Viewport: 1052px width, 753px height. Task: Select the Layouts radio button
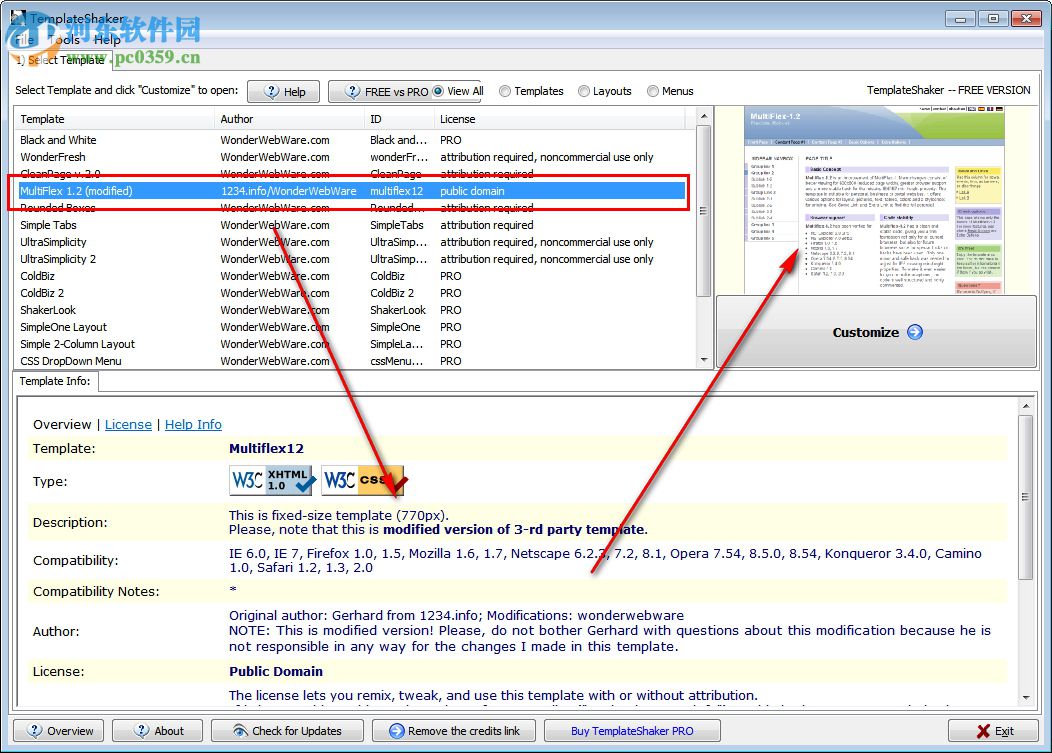coord(584,91)
